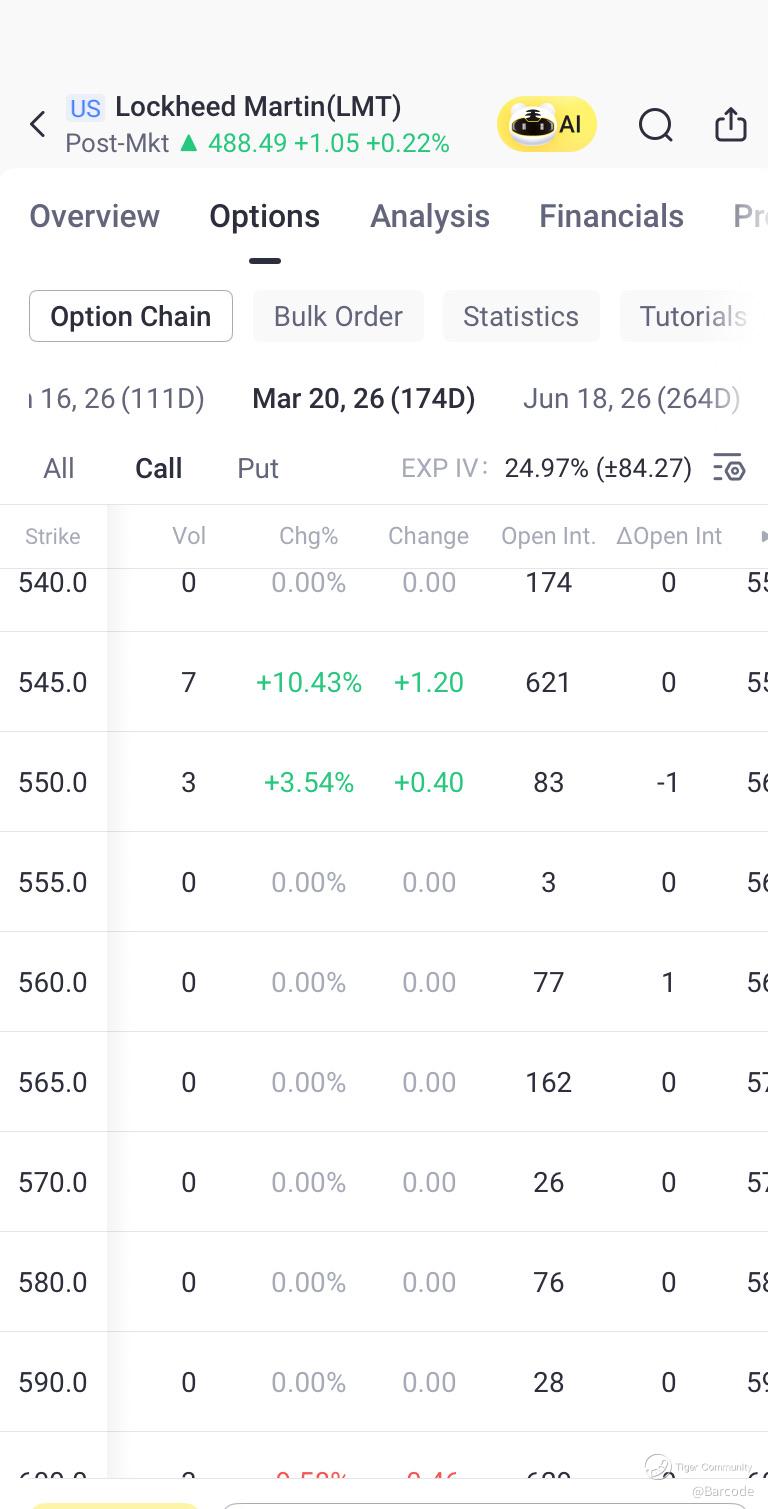Choose the Jun 18, 26 expiration date
The width and height of the screenshot is (768, 1509).
(x=631, y=398)
